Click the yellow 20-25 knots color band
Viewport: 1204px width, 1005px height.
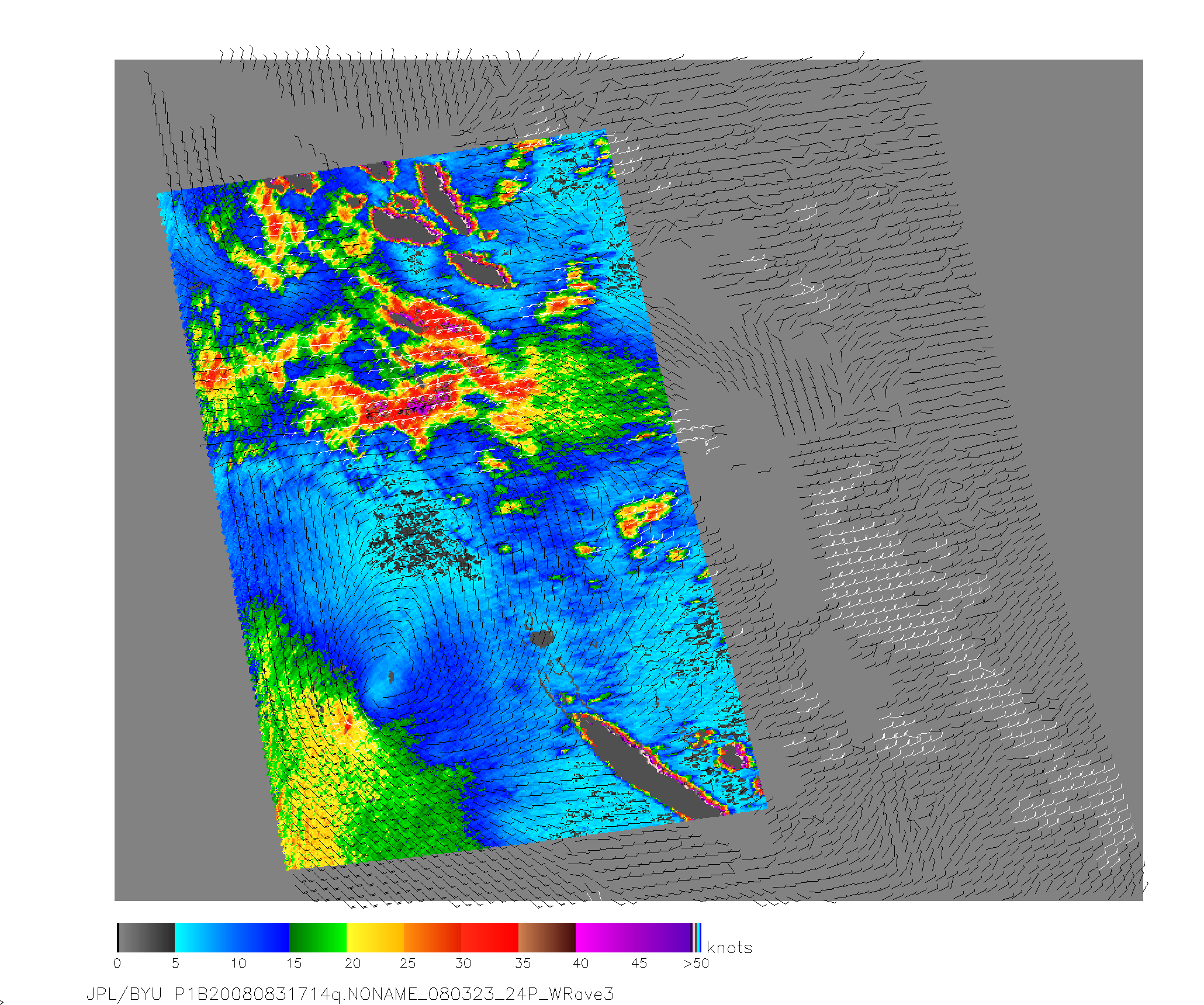(x=375, y=938)
